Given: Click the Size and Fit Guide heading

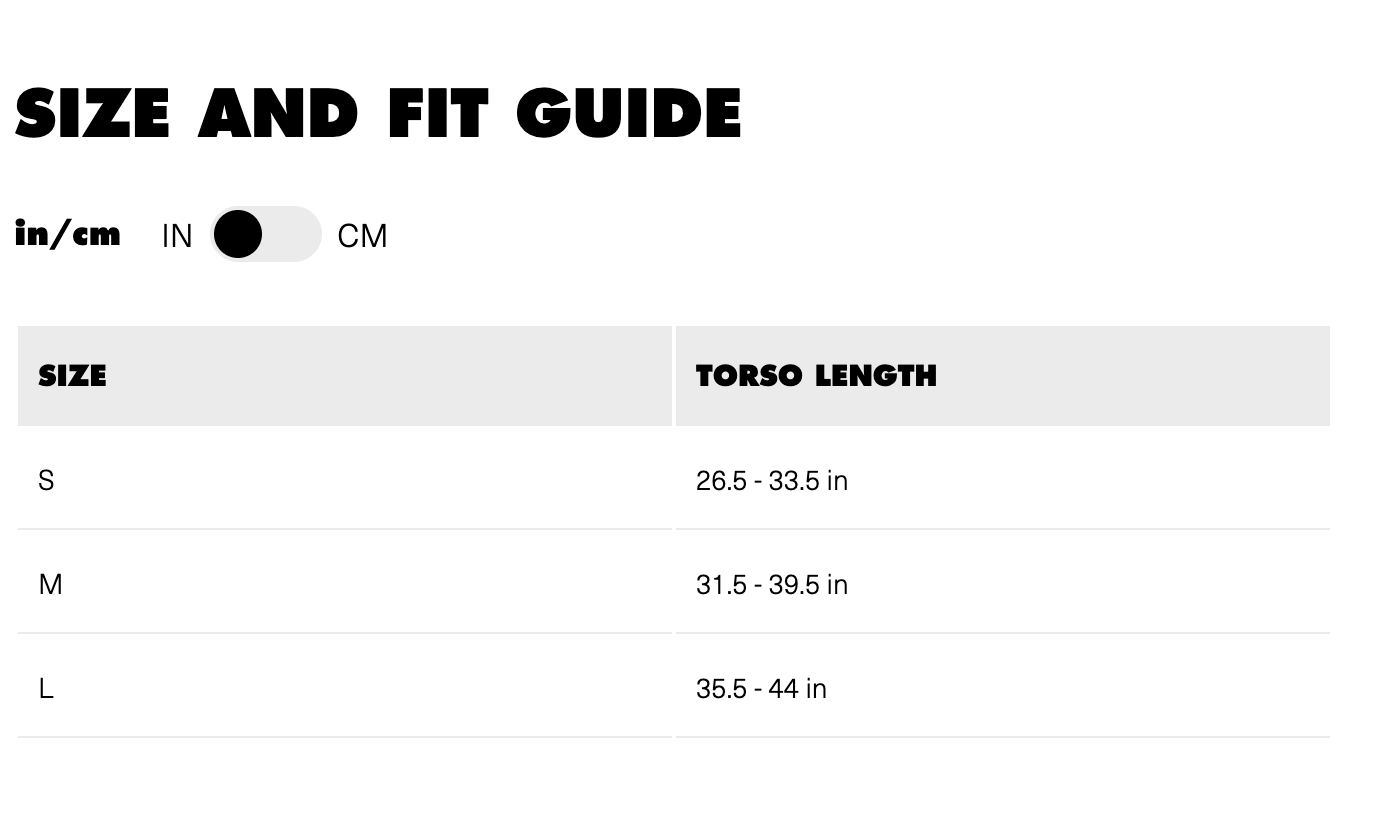Looking at the screenshot, I should click(x=378, y=113).
